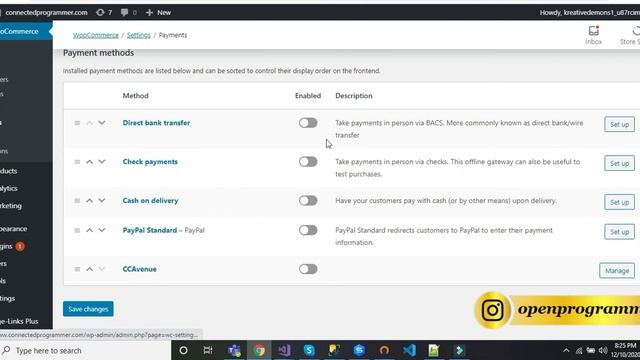
Task: Go to Settings breadcrumb link
Action: 138,35
